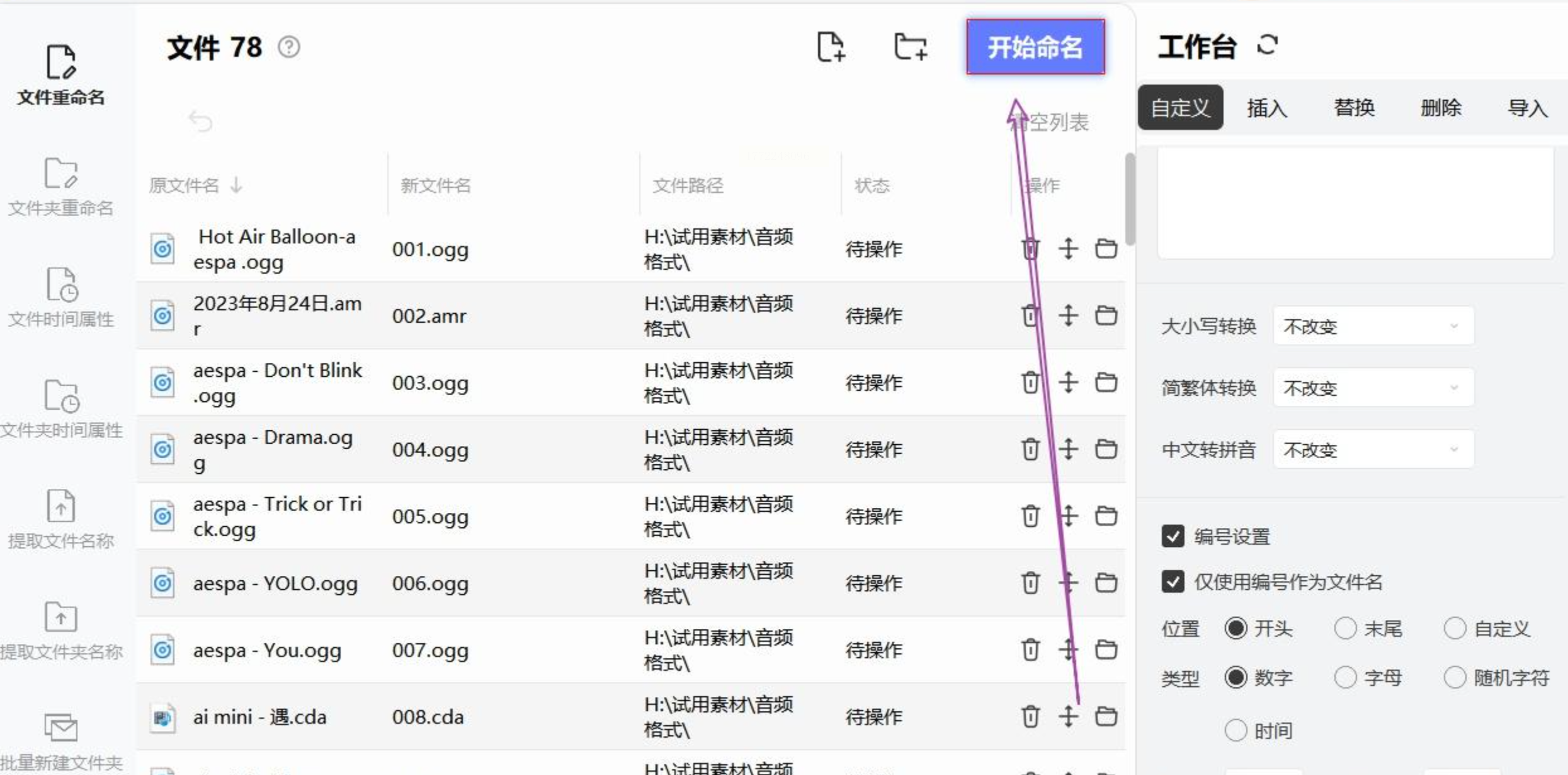1568x775 pixels.
Task: Click the add folder icon
Action: 910,47
